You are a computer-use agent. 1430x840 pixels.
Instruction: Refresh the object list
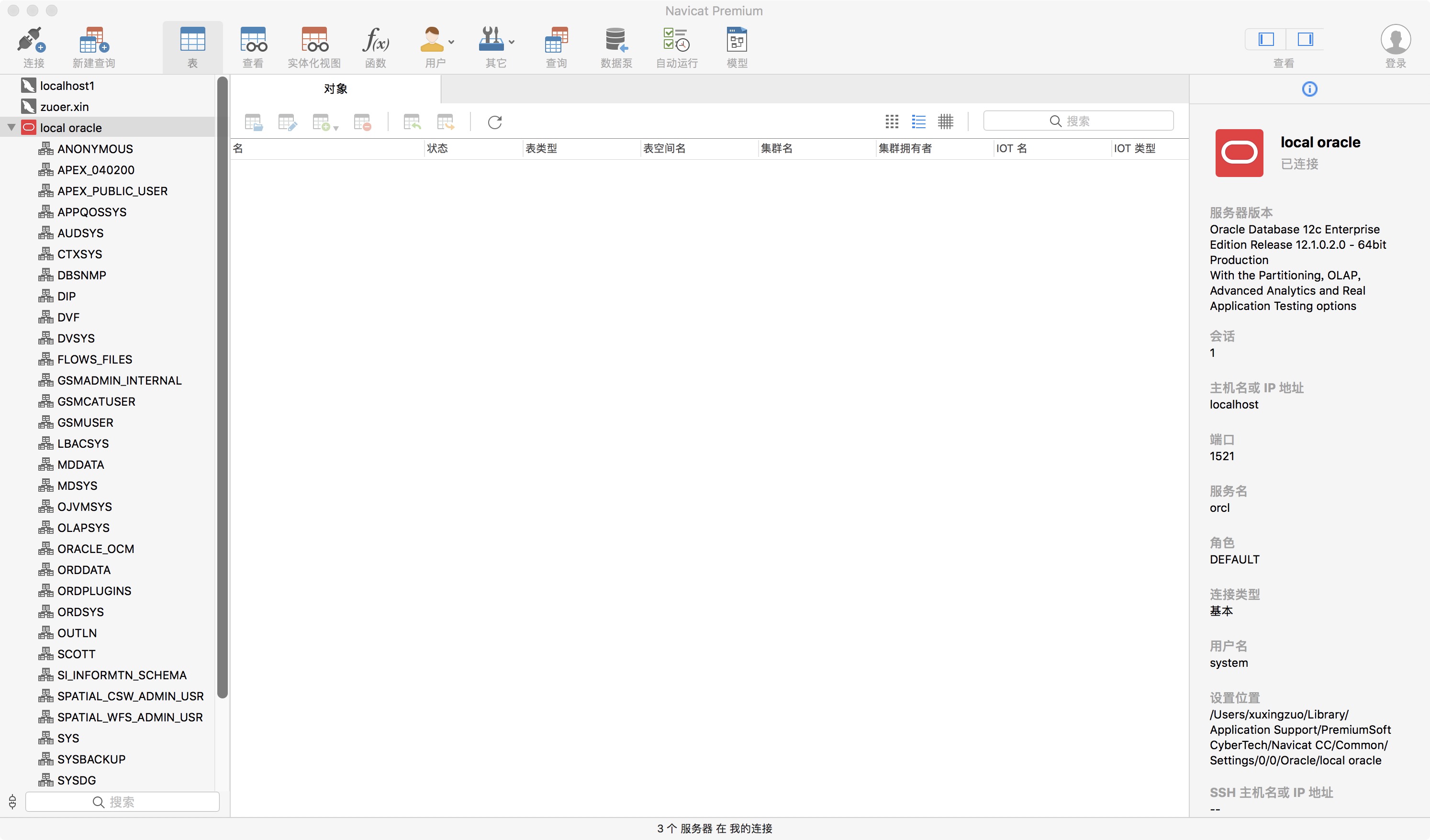pos(495,122)
